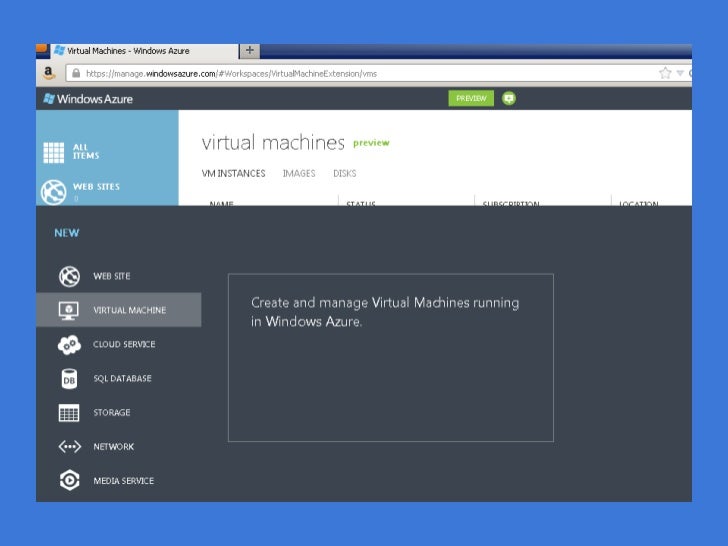The width and height of the screenshot is (728, 546).
Task: Open Web Sites label in the sidebar
Action: pyautogui.click(x=96, y=187)
